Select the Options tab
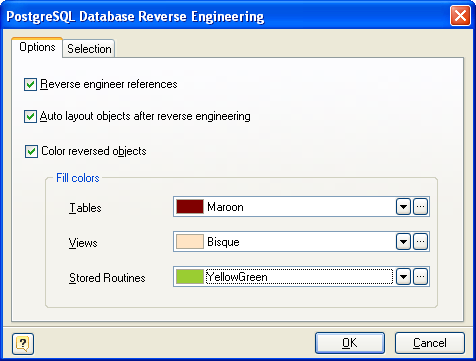The image size is (476, 361). [37, 47]
